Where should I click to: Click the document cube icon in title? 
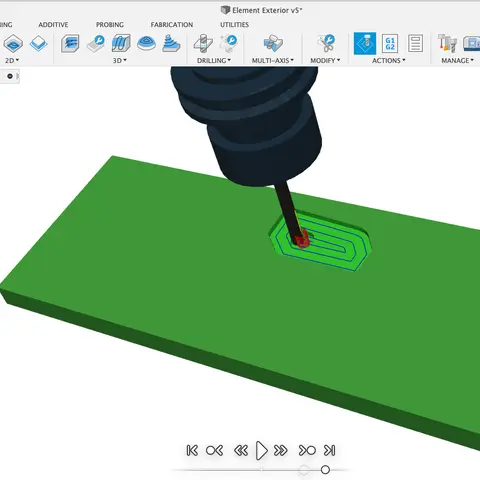pyautogui.click(x=225, y=10)
